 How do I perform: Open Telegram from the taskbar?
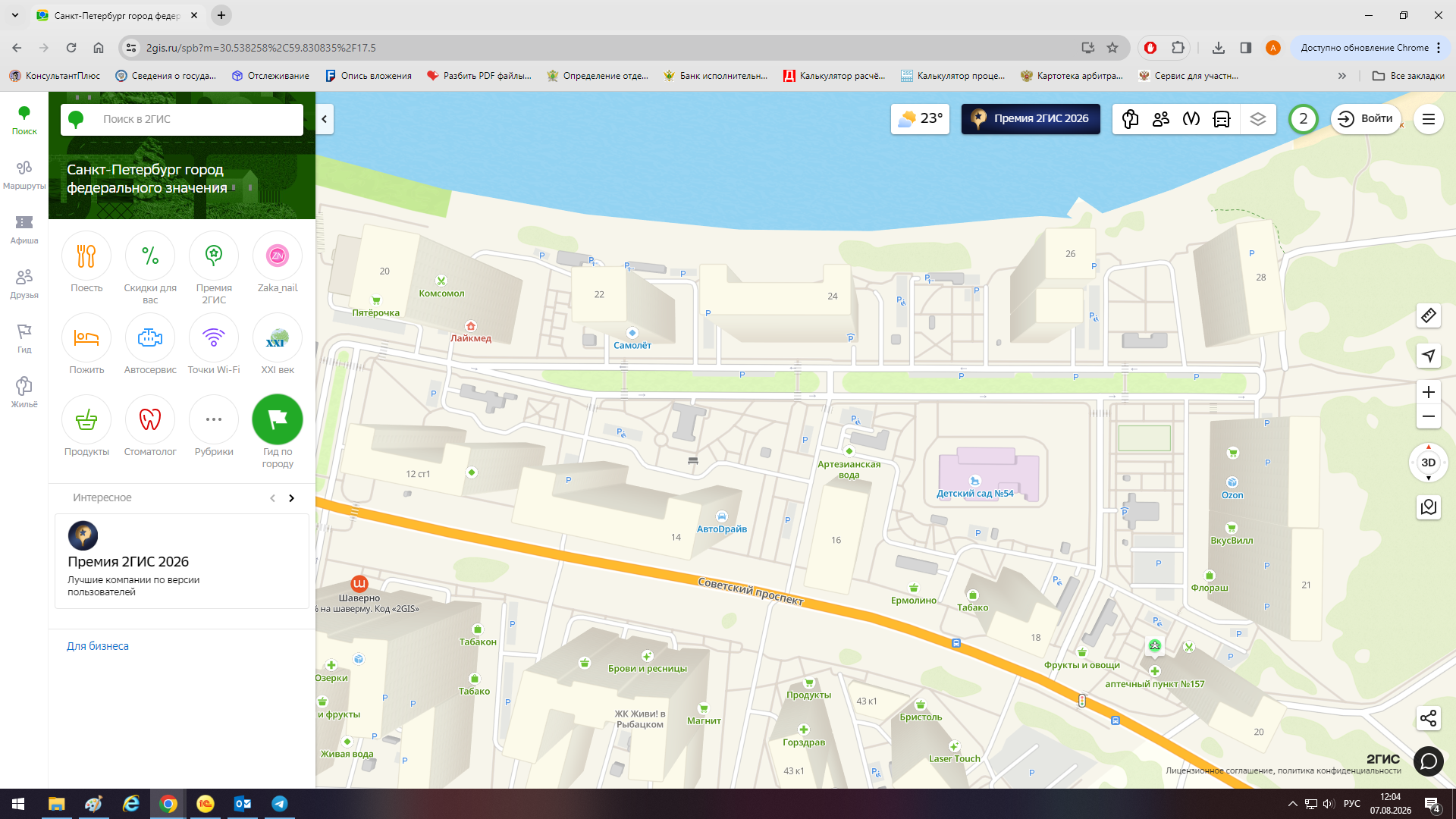coord(280,804)
